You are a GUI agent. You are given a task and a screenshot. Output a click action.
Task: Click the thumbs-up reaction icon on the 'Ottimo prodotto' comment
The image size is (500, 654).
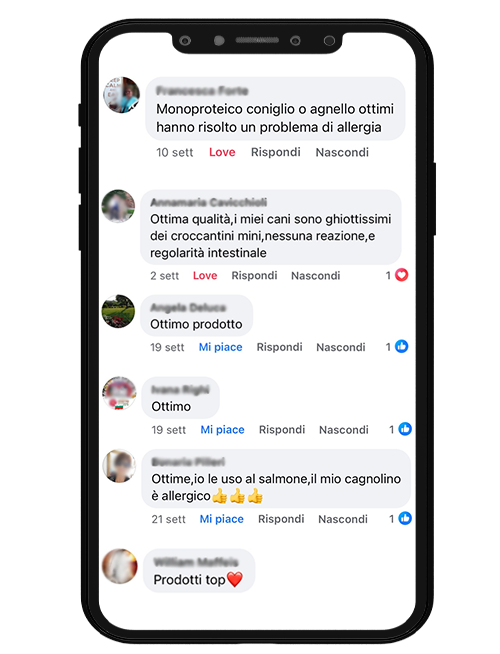[401, 346]
